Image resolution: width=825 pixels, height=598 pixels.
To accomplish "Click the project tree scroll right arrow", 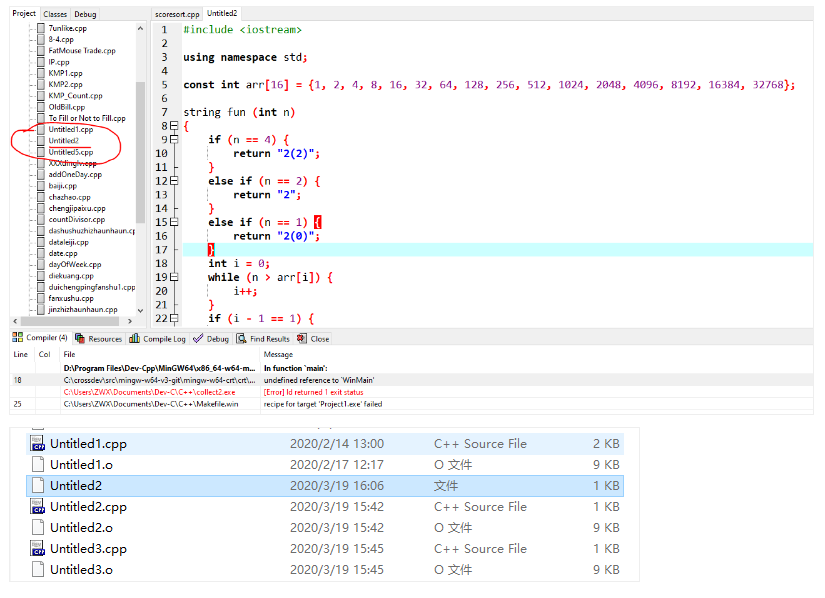I will click(130, 320).
